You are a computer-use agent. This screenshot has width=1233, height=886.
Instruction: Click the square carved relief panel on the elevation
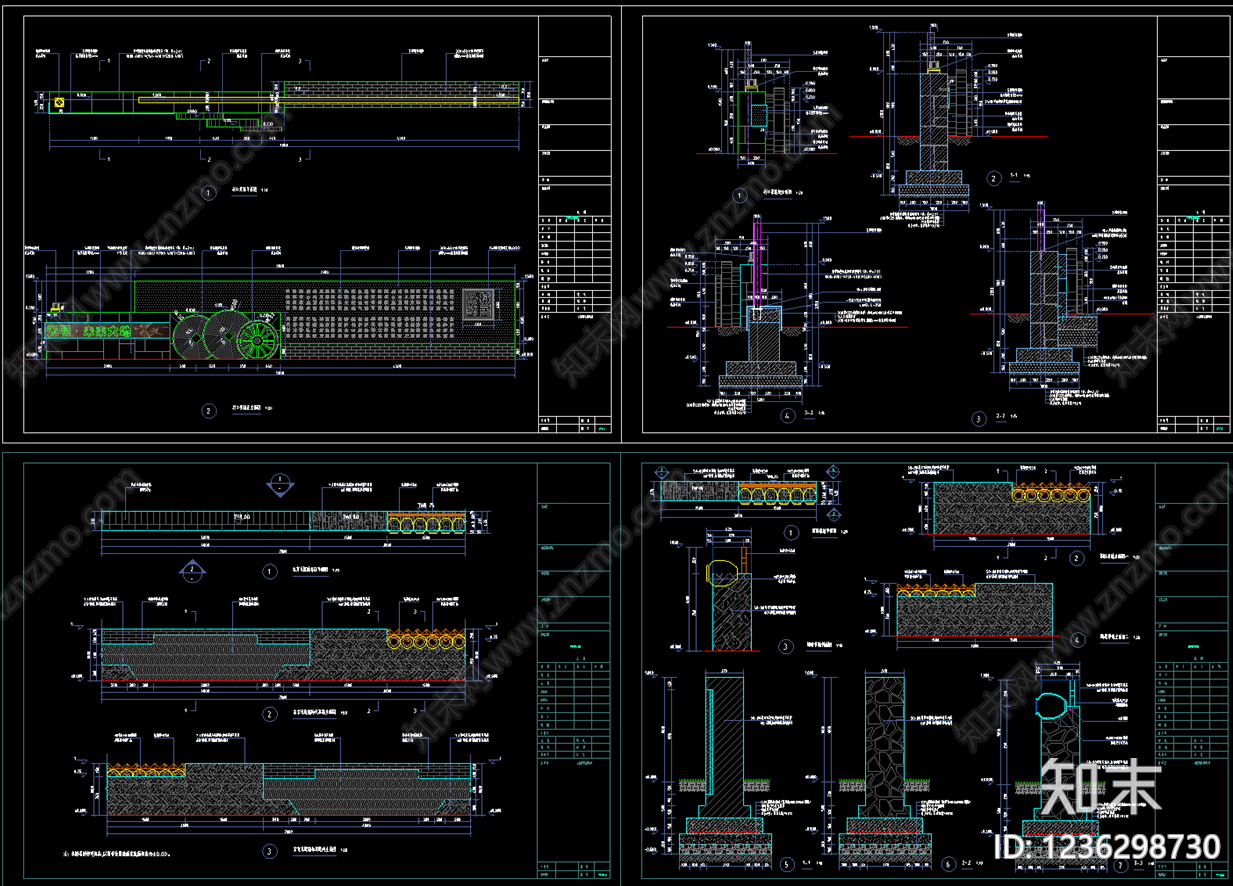pos(479,303)
